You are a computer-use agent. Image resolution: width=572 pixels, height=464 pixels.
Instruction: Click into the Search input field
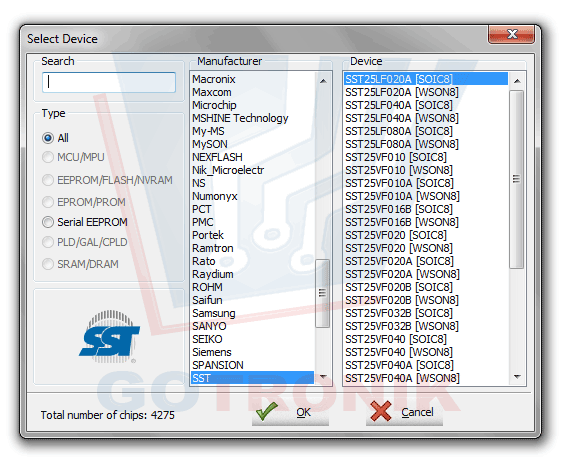109,82
